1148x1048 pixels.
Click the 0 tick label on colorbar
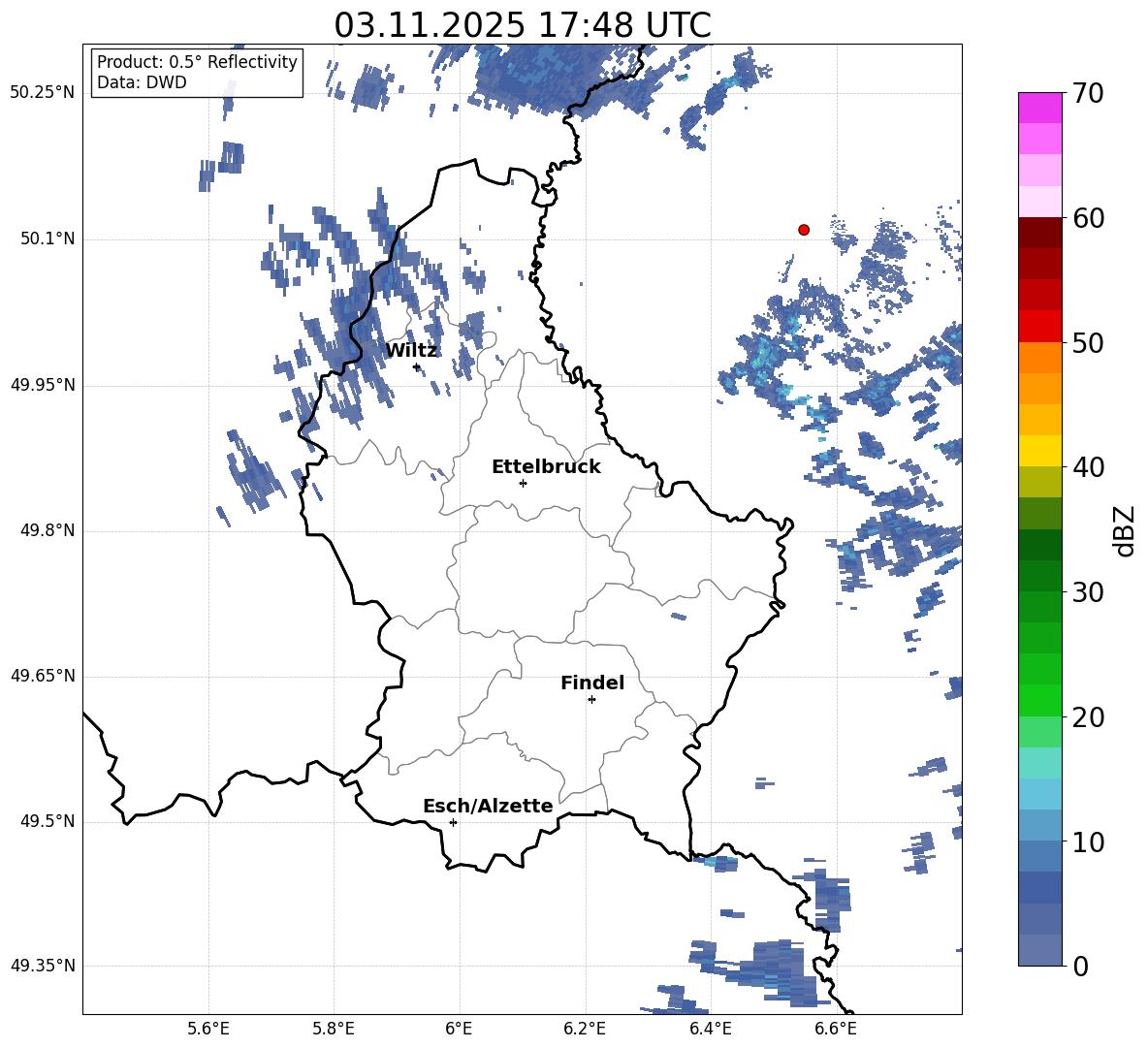(x=1081, y=967)
